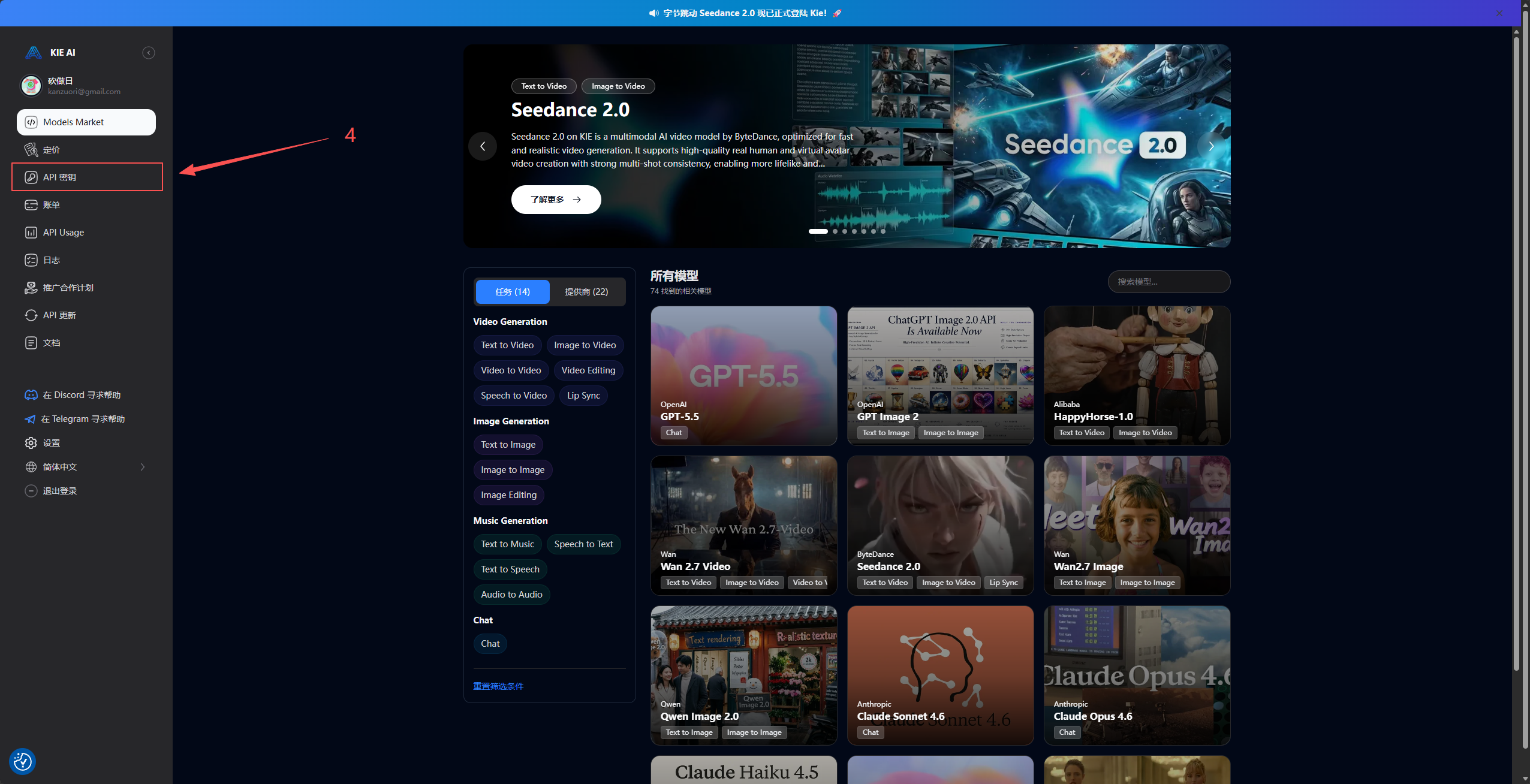
Task: Open the Wan 2.7 Video model card
Action: click(744, 526)
